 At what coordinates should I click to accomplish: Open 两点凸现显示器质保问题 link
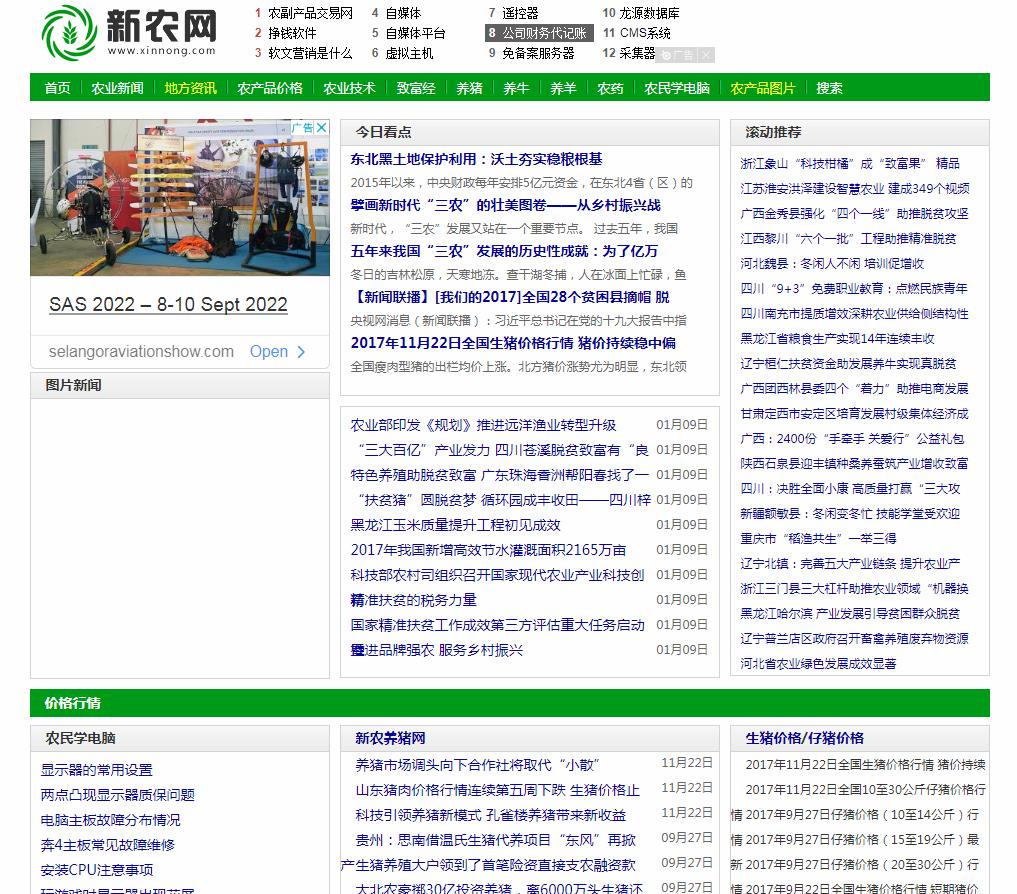point(117,795)
